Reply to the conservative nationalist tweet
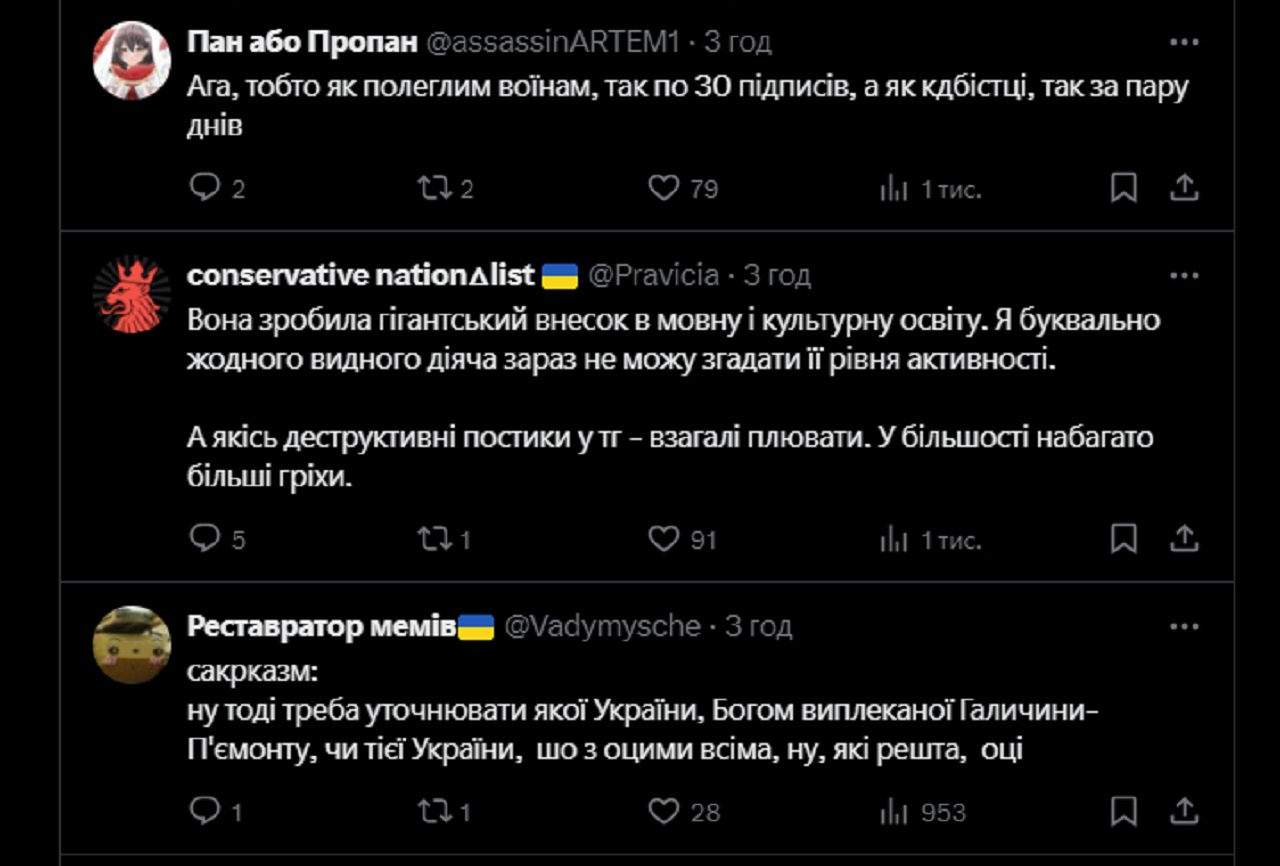Viewport: 1280px width, 866px height. click(x=203, y=539)
